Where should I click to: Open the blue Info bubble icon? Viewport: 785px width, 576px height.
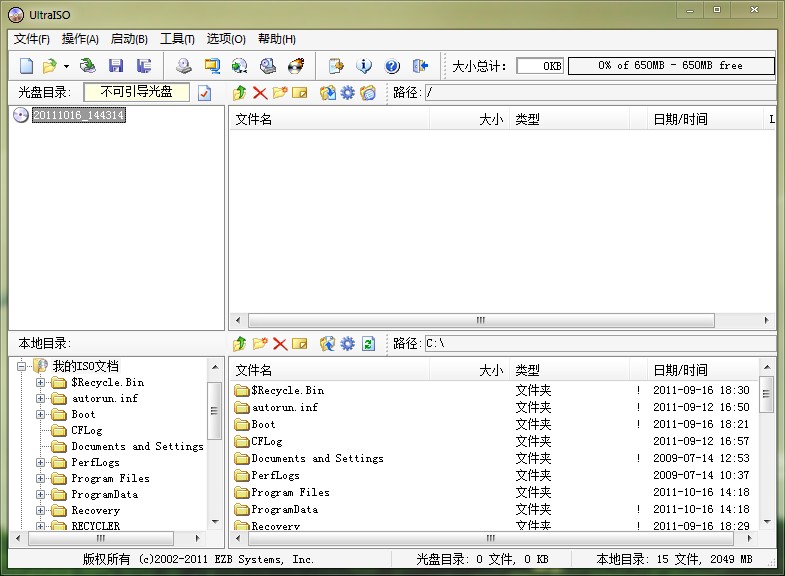pos(364,66)
